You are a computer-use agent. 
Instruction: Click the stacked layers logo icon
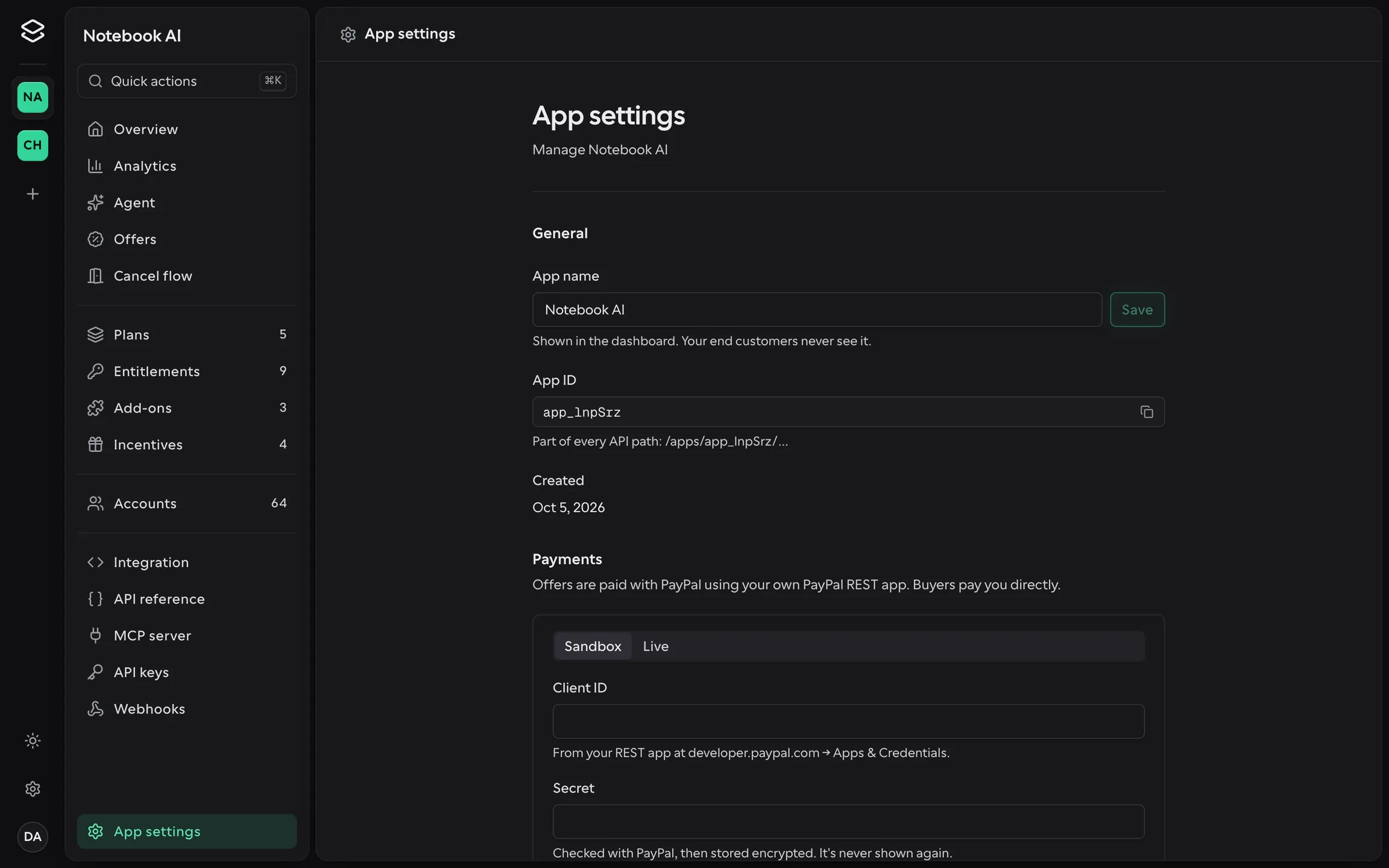point(33,31)
